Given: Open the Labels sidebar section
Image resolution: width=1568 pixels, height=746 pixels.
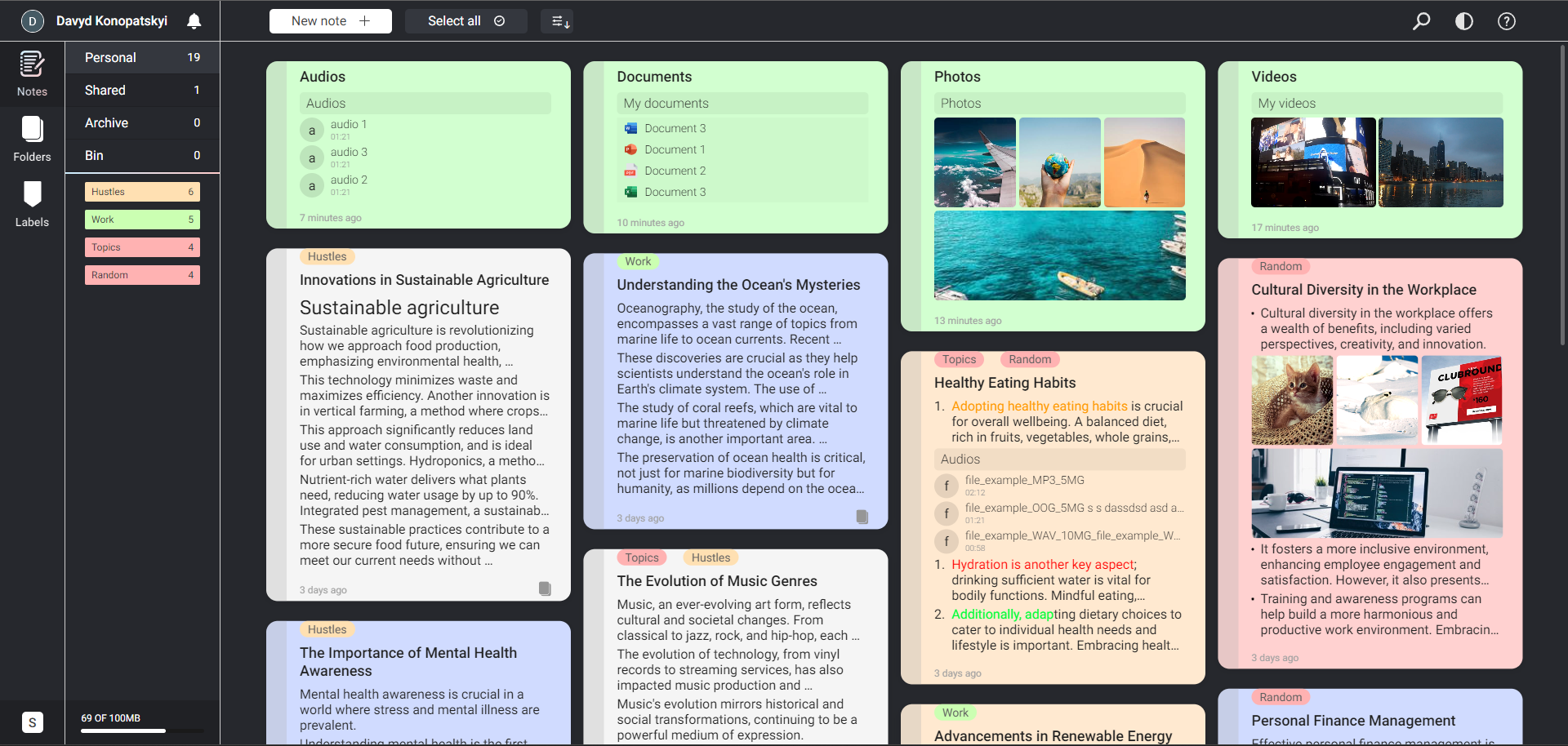Looking at the screenshot, I should pos(32,204).
